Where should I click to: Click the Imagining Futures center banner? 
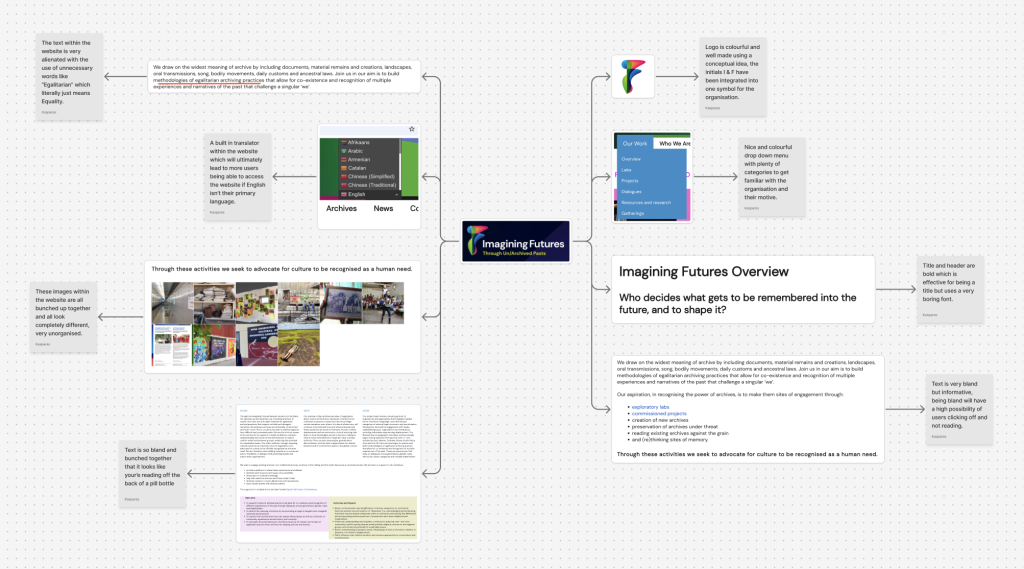515,242
